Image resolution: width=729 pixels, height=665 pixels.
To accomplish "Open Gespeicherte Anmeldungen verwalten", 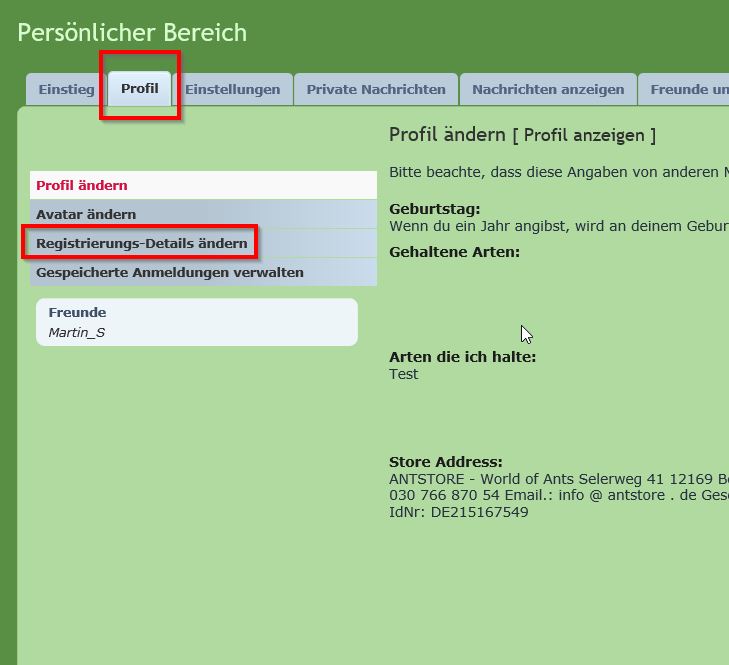I will click(169, 272).
